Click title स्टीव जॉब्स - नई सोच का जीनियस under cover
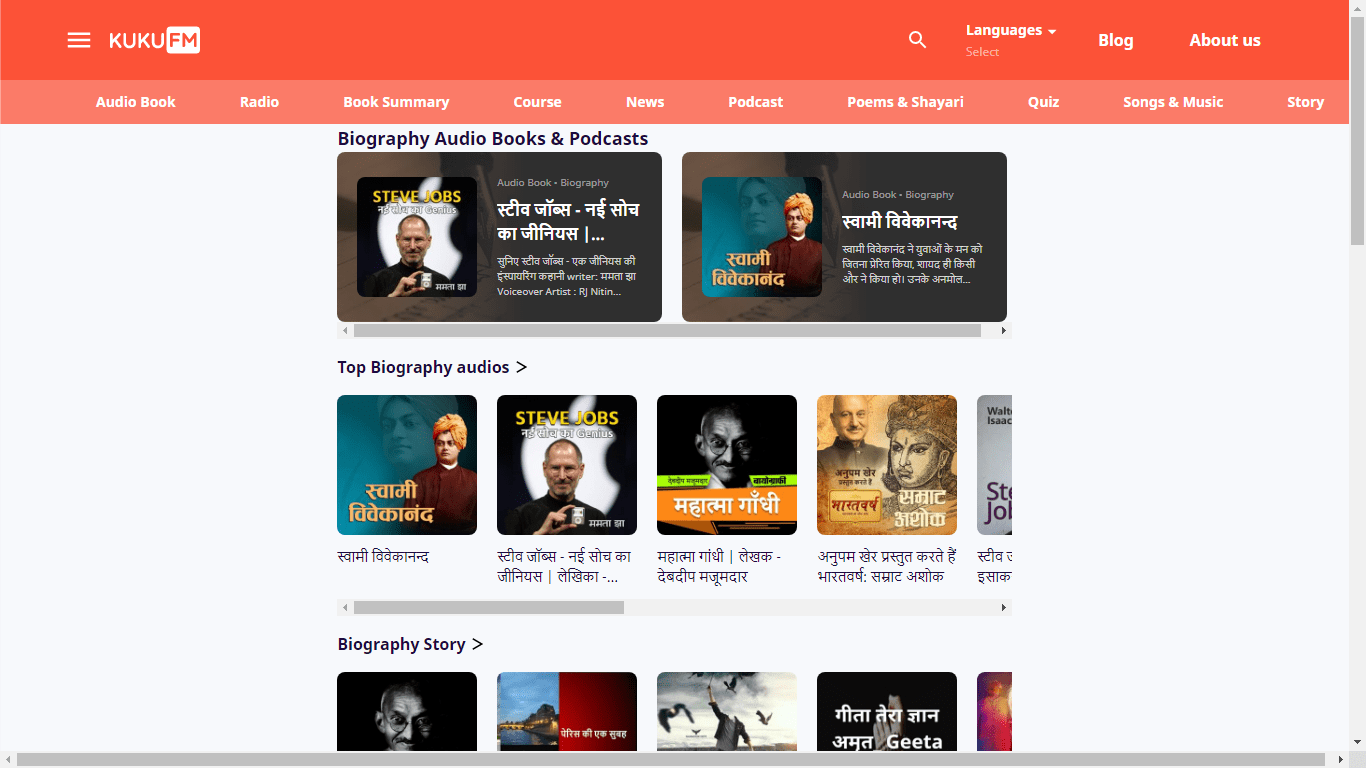 coord(564,566)
